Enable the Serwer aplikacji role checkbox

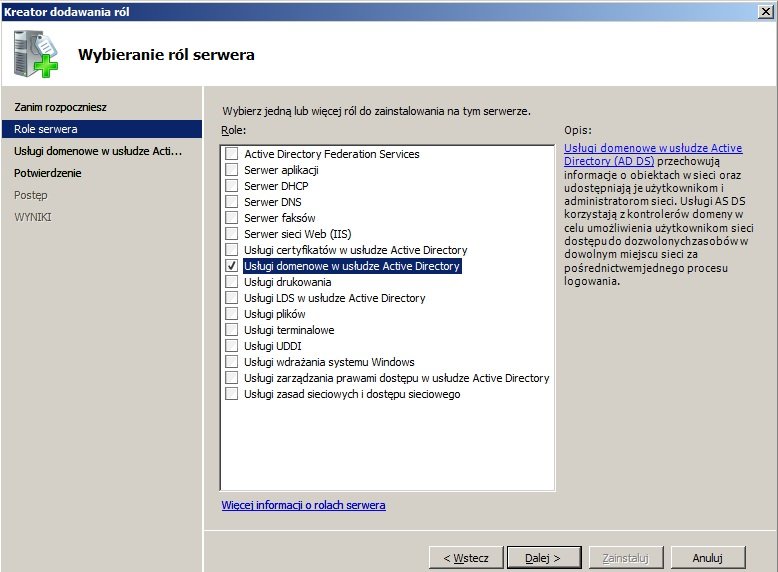(231, 170)
